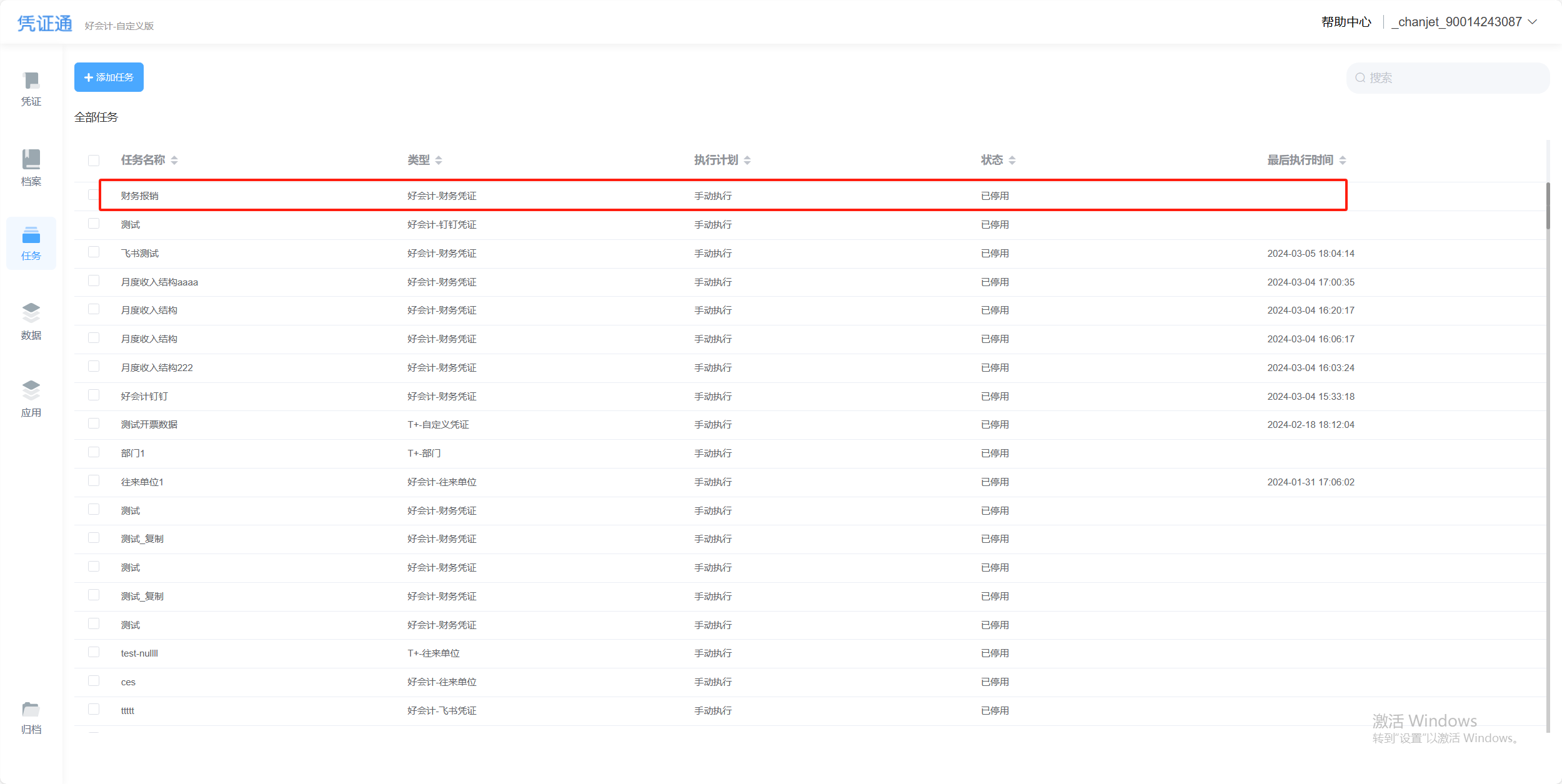Check the 月度收入结构222 row checkbox
The image size is (1562, 784).
point(94,366)
